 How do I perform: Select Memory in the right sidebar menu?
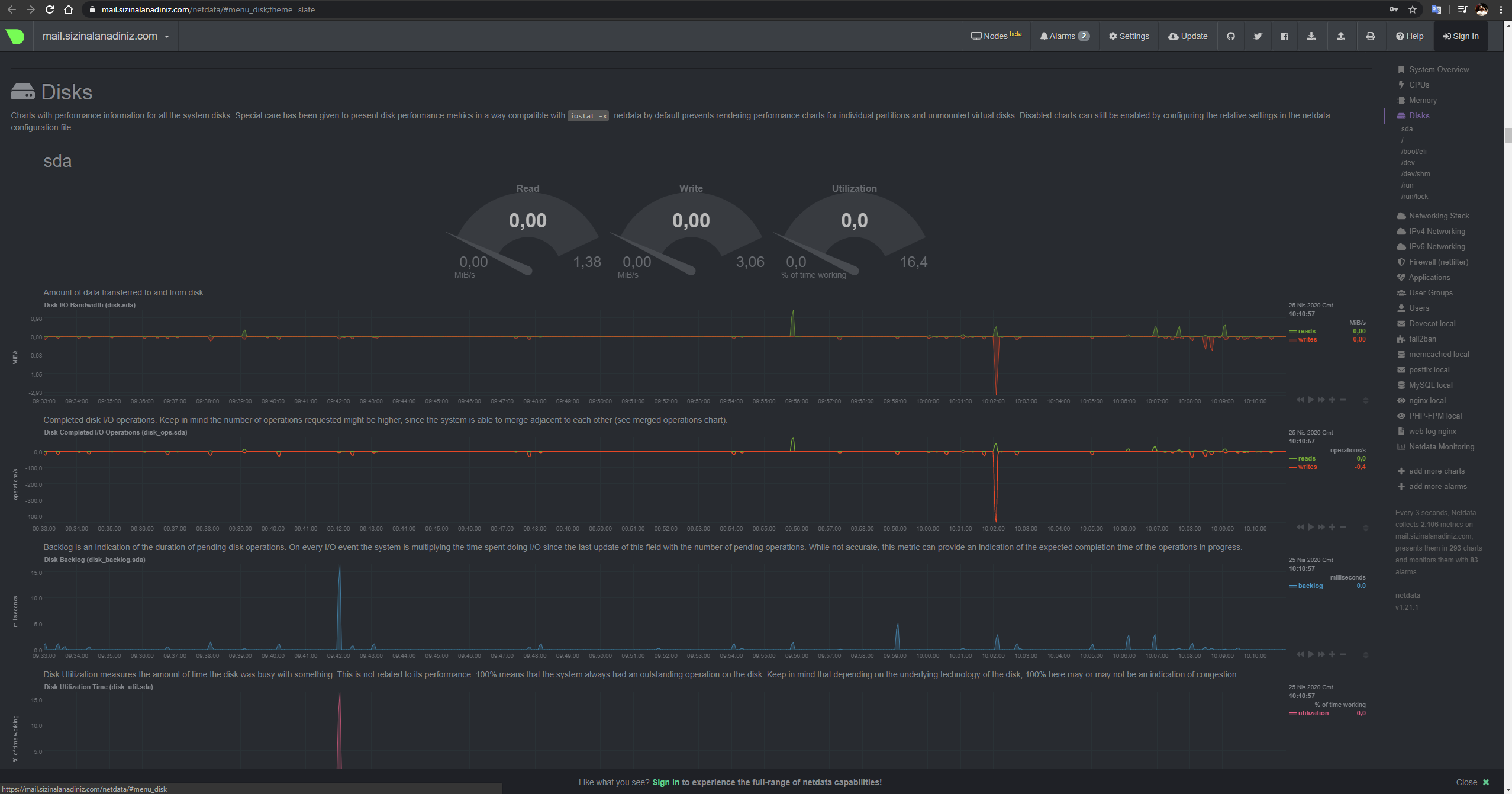click(1422, 100)
